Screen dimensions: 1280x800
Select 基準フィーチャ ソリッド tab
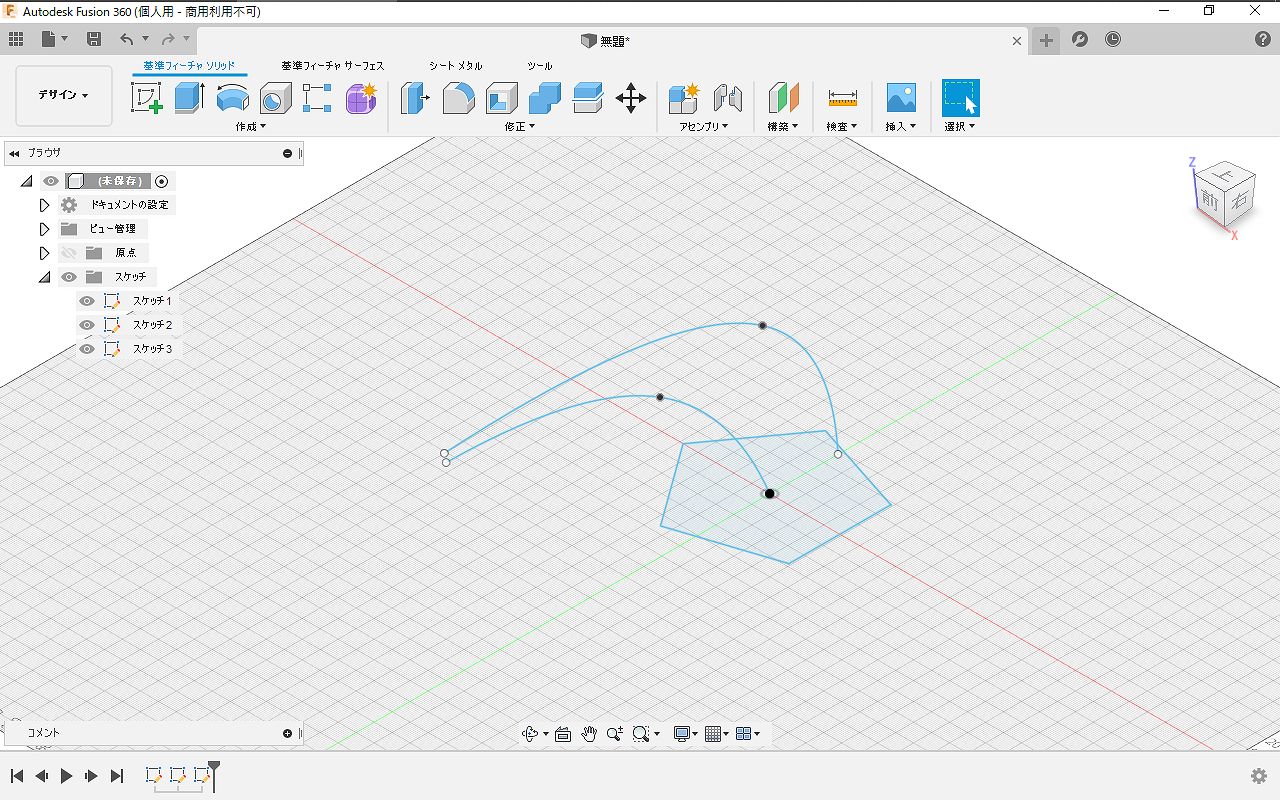tap(189, 66)
